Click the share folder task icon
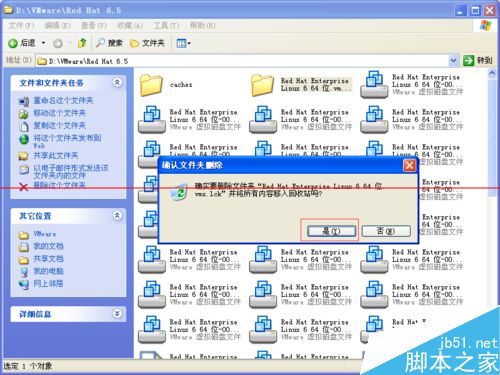 23,156
